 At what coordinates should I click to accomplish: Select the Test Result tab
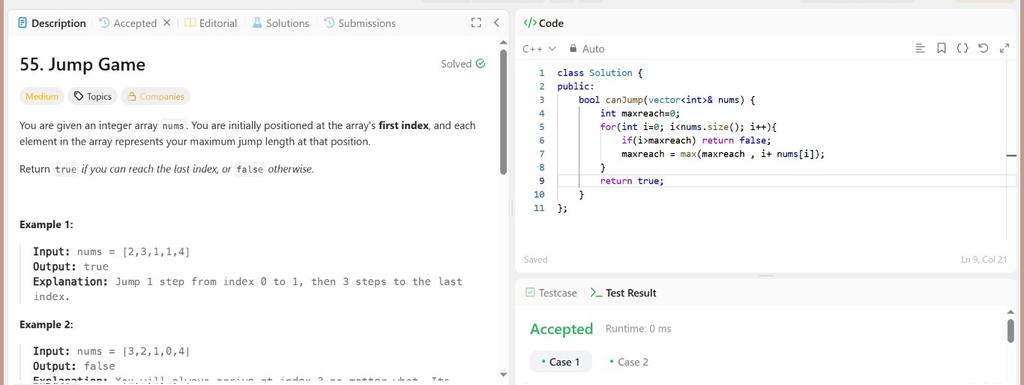tap(623, 293)
